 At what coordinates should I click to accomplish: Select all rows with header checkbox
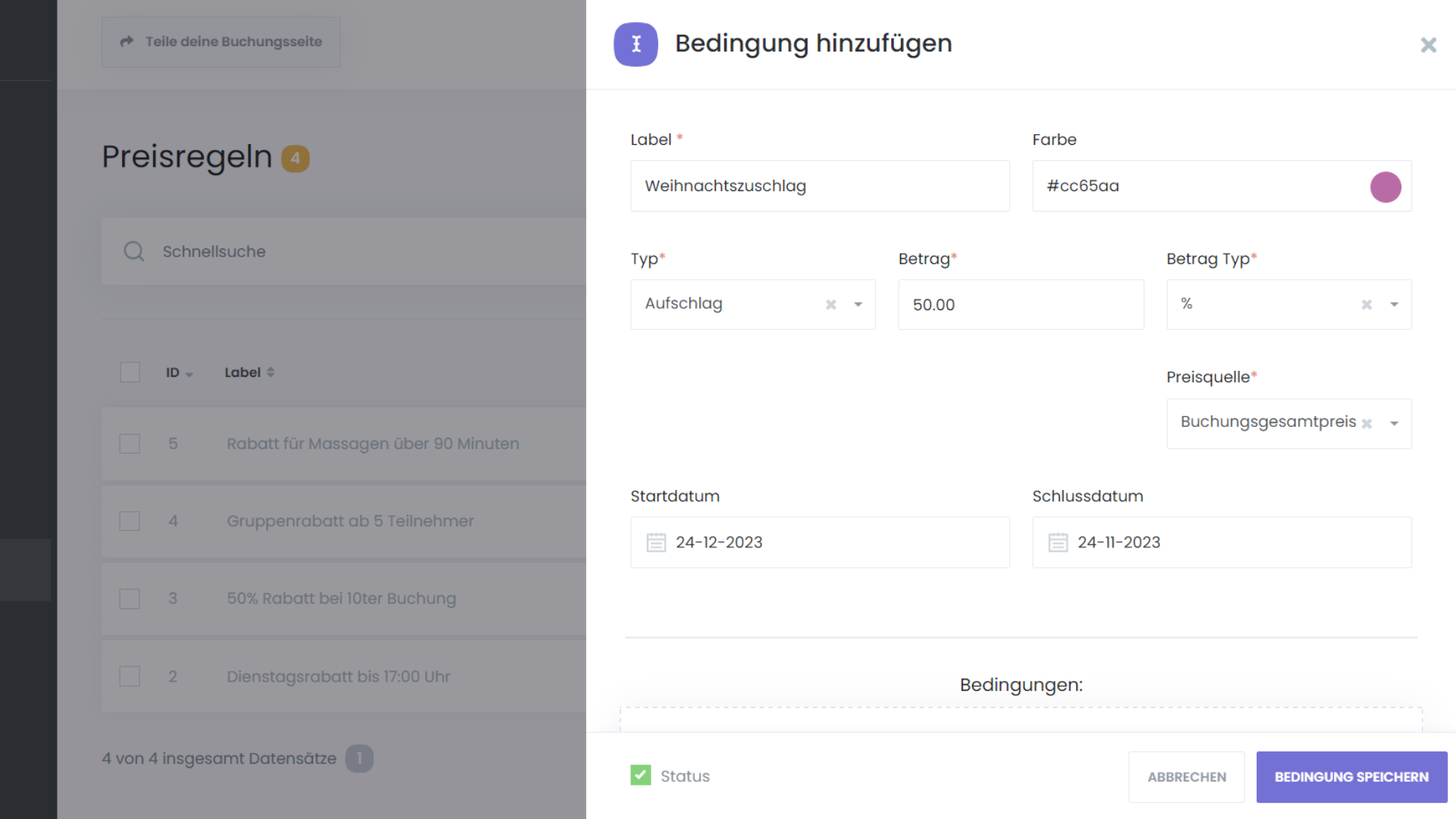130,372
